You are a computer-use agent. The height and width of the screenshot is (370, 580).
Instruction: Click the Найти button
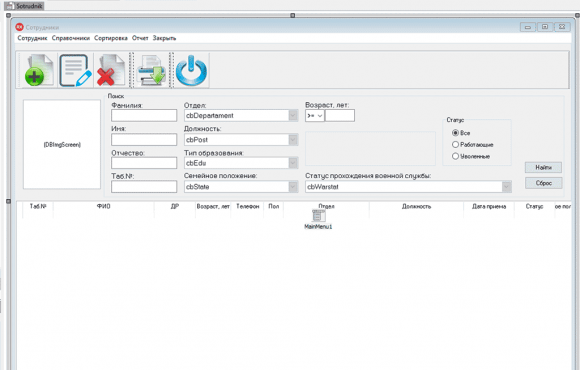click(x=543, y=168)
